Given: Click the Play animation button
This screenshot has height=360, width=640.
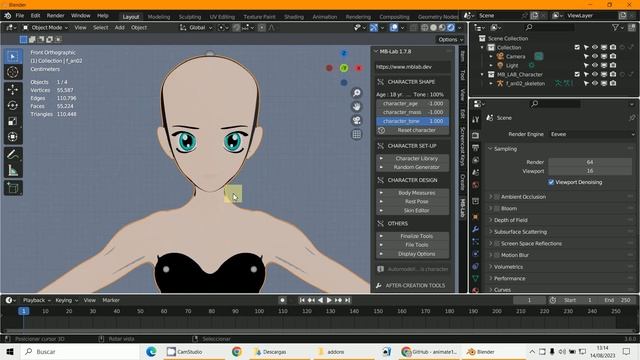Looking at the screenshot, I should click(329, 300).
